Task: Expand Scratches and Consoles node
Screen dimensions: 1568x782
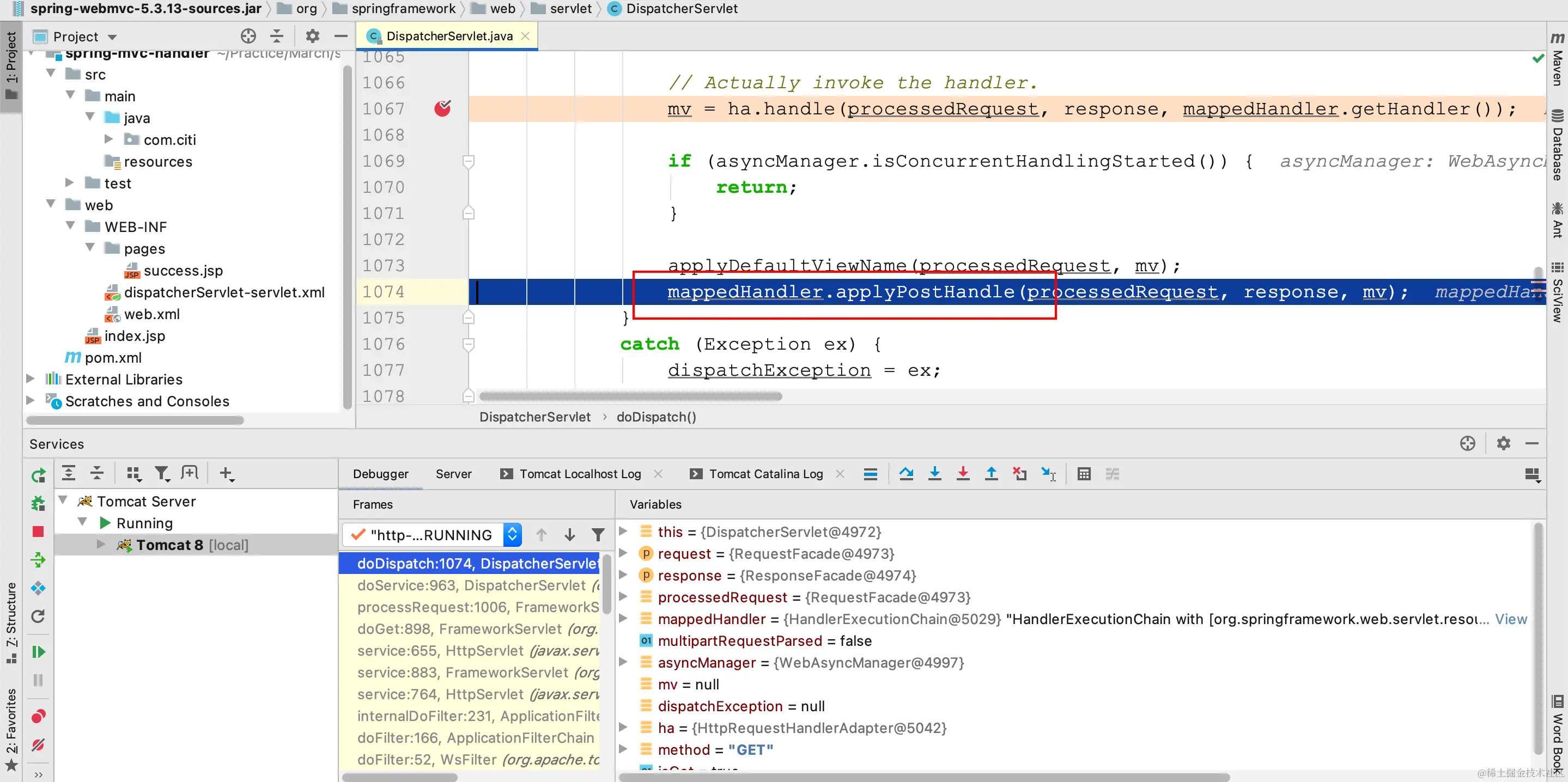Action: coord(31,400)
